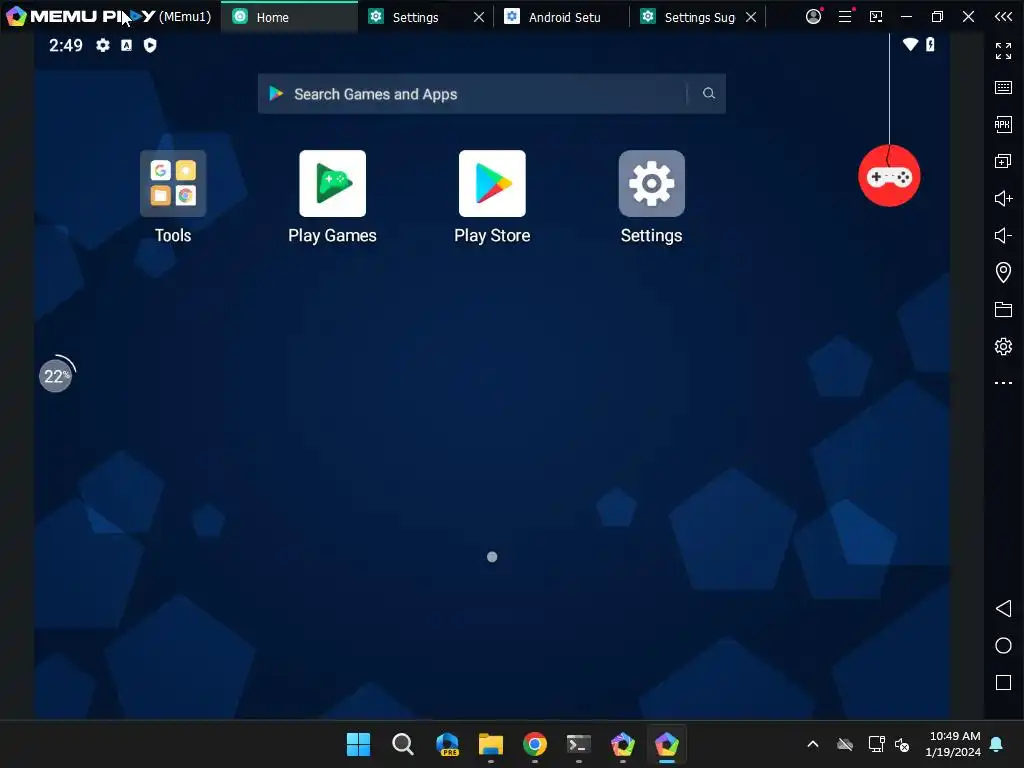Show hidden system tray icons
1024x768 pixels.
tap(813, 744)
